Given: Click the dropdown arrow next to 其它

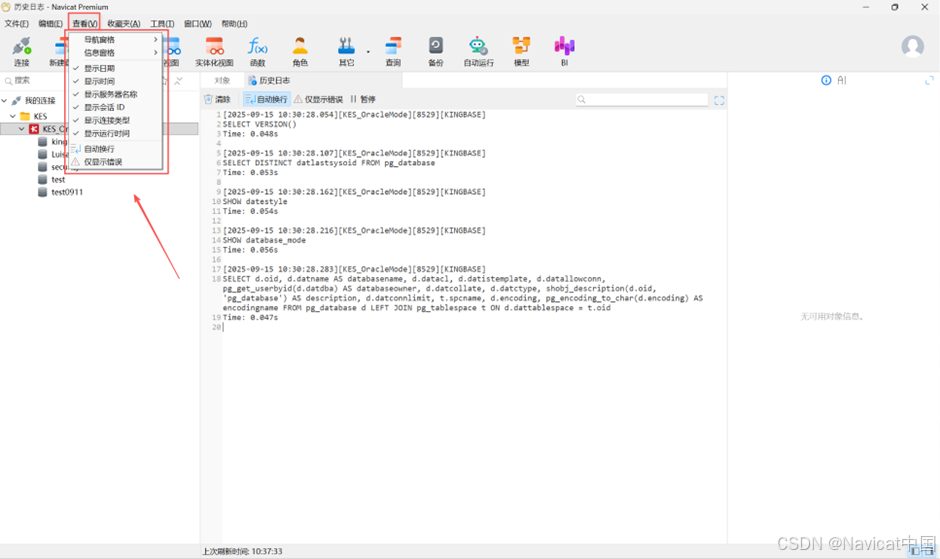Looking at the screenshot, I should coord(368,52).
